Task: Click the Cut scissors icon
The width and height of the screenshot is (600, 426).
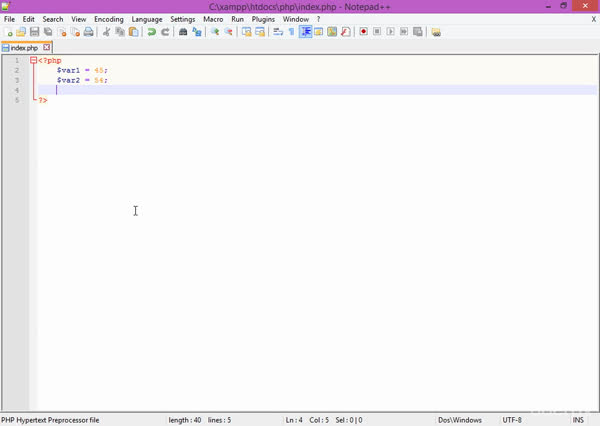Action: [107, 32]
